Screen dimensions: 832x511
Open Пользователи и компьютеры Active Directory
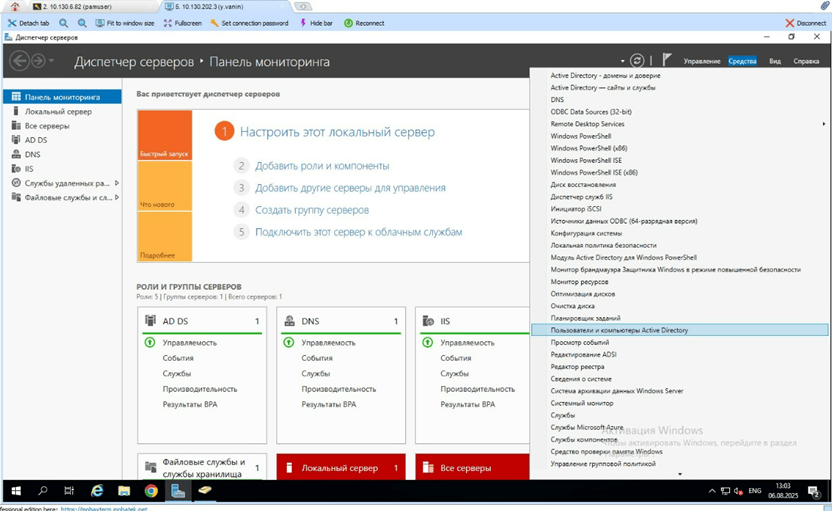(x=679, y=330)
